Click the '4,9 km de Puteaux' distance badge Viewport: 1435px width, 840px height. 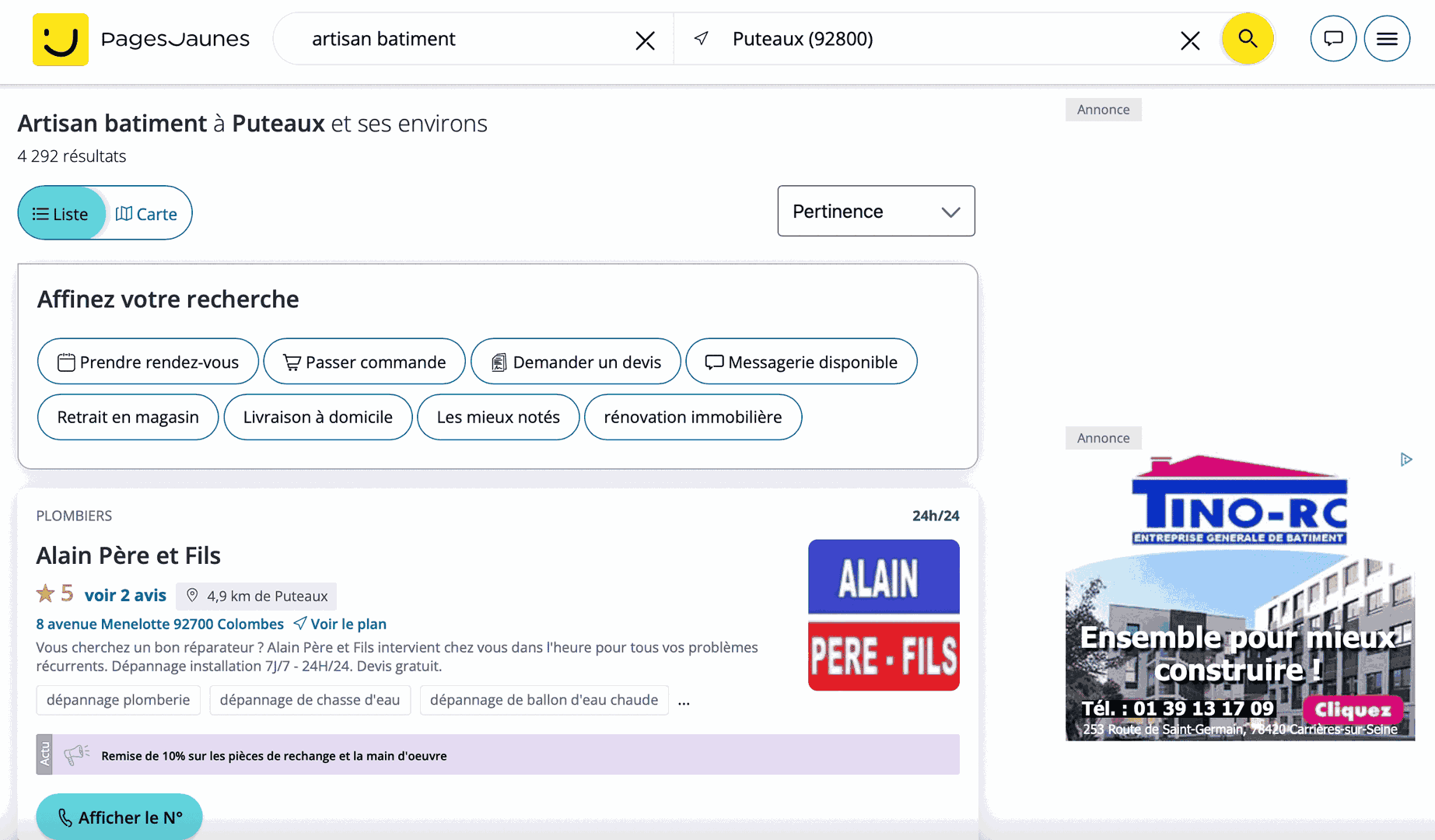pos(256,596)
